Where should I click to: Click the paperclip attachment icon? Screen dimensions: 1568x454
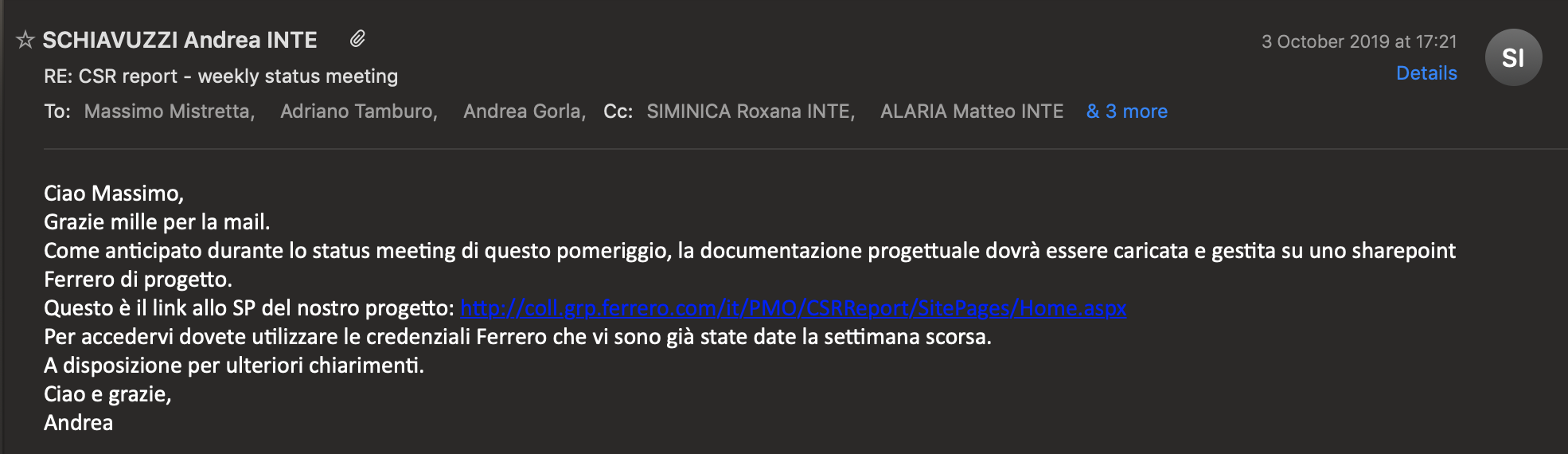pyautogui.click(x=357, y=39)
